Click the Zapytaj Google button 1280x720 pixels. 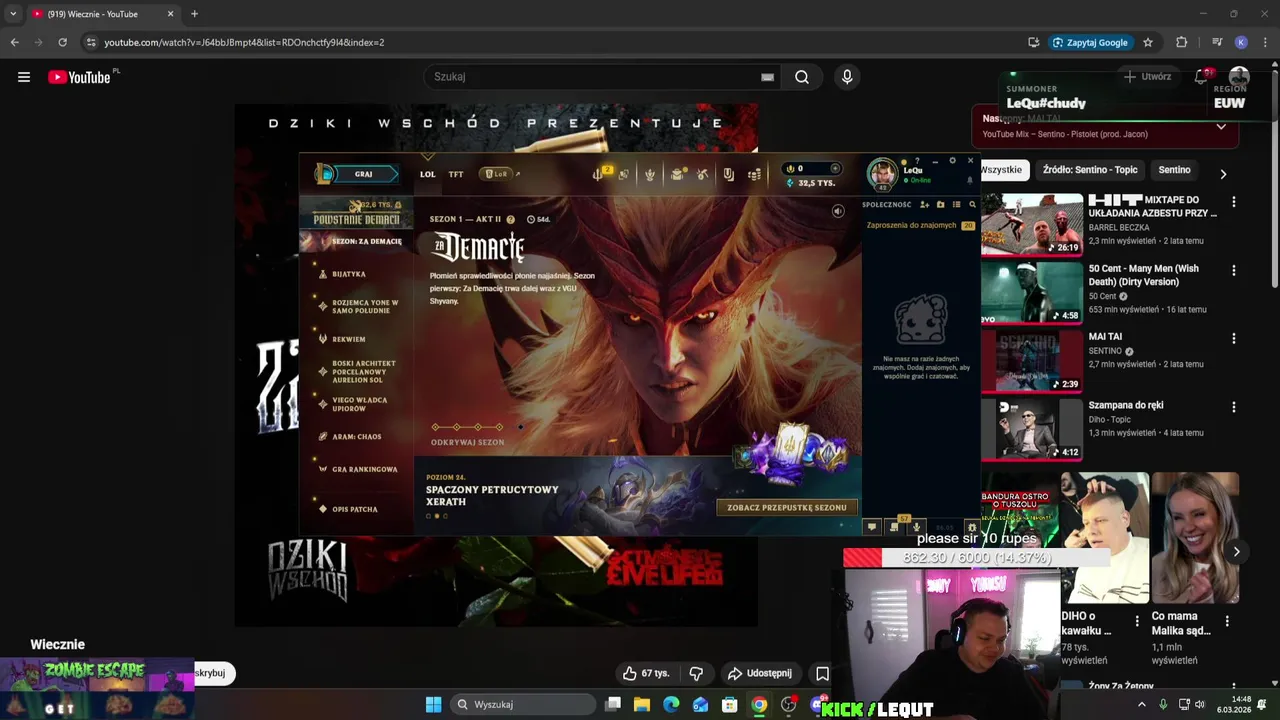[x=1090, y=42]
